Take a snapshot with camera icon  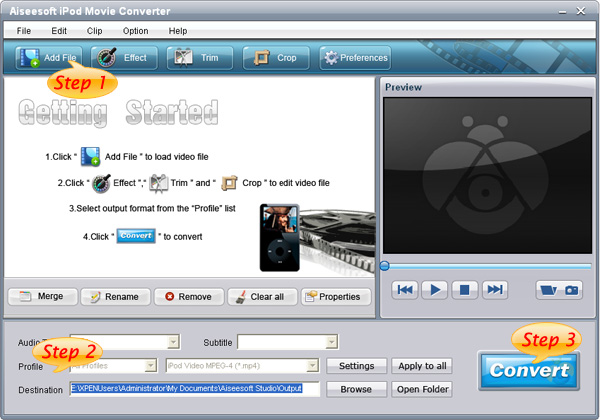pyautogui.click(x=572, y=290)
